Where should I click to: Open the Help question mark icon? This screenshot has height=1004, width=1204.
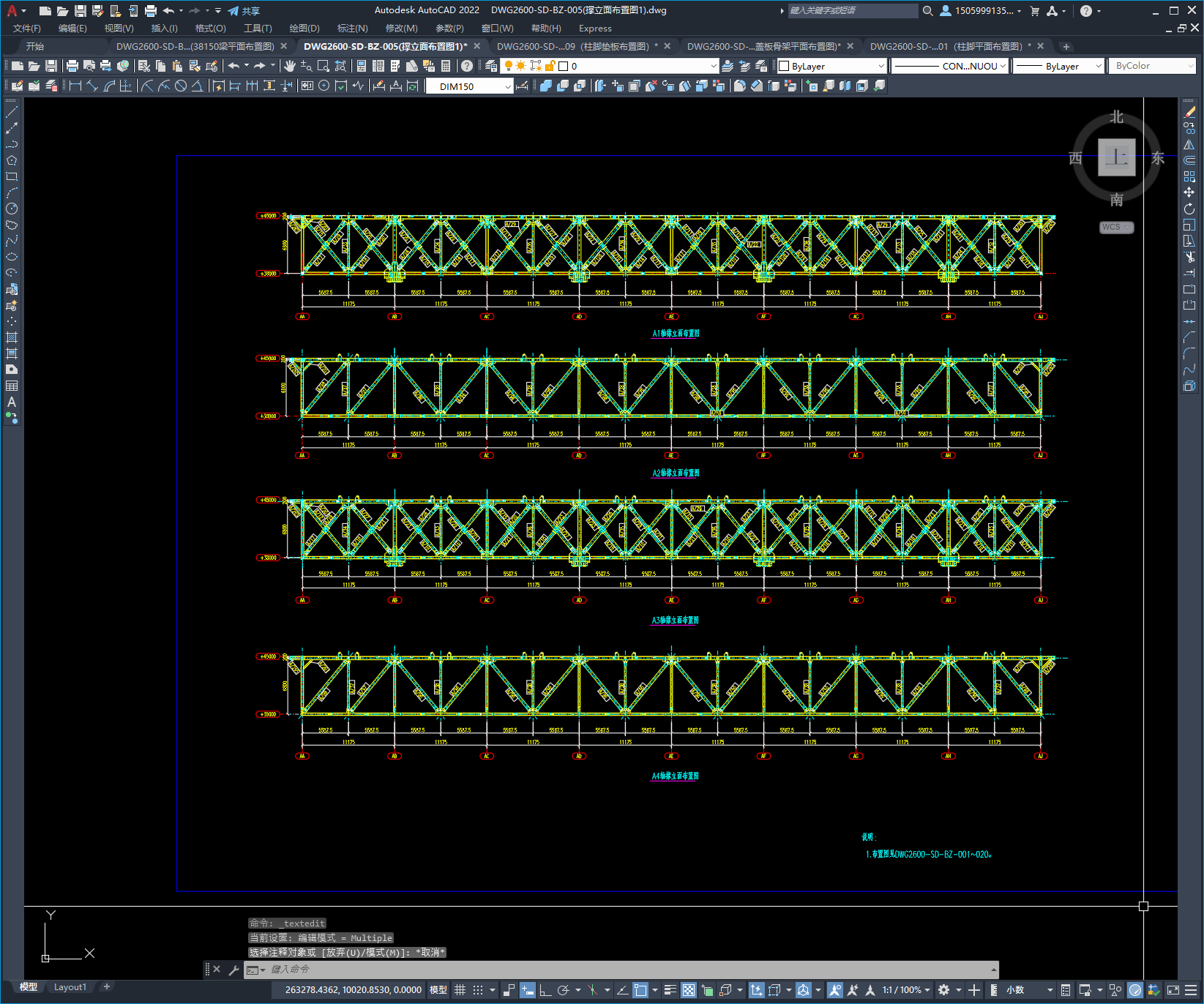467,66
